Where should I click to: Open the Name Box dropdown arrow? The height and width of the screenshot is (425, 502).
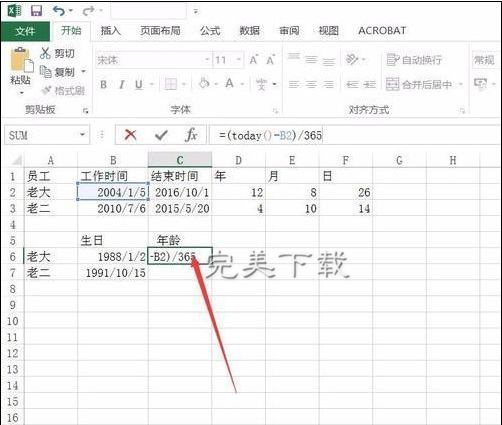click(x=82, y=135)
